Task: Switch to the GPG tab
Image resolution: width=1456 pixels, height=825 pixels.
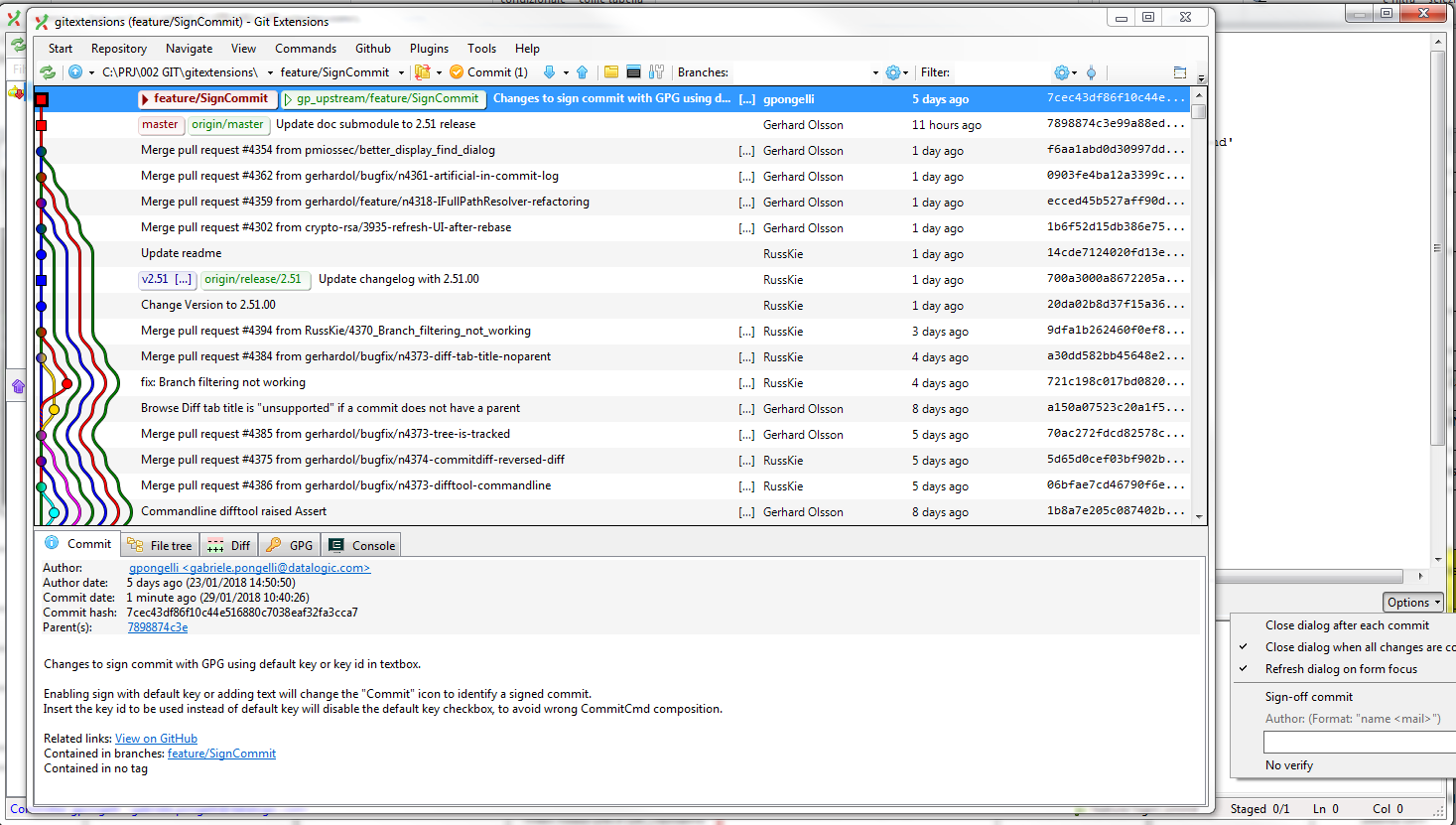Action: (289, 544)
